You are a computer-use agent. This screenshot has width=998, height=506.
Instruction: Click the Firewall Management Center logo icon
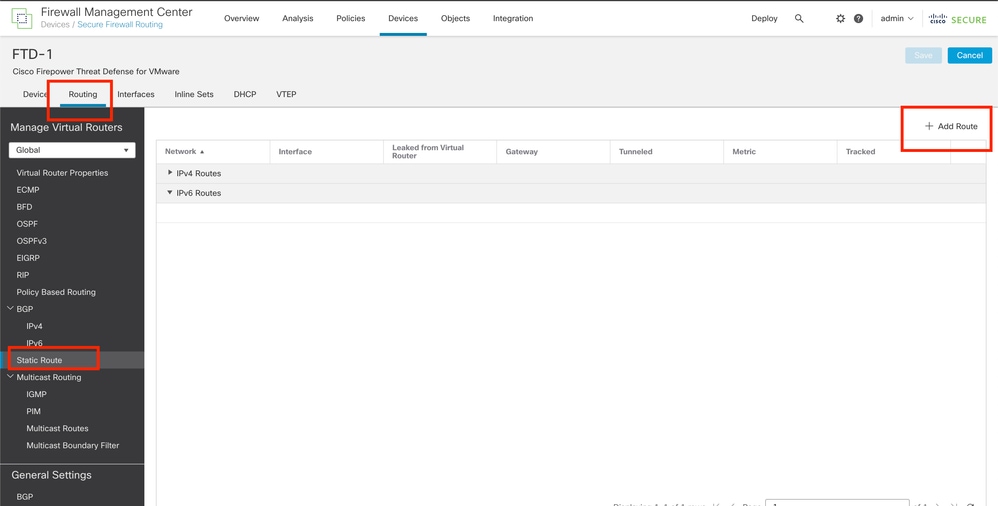click(22, 18)
